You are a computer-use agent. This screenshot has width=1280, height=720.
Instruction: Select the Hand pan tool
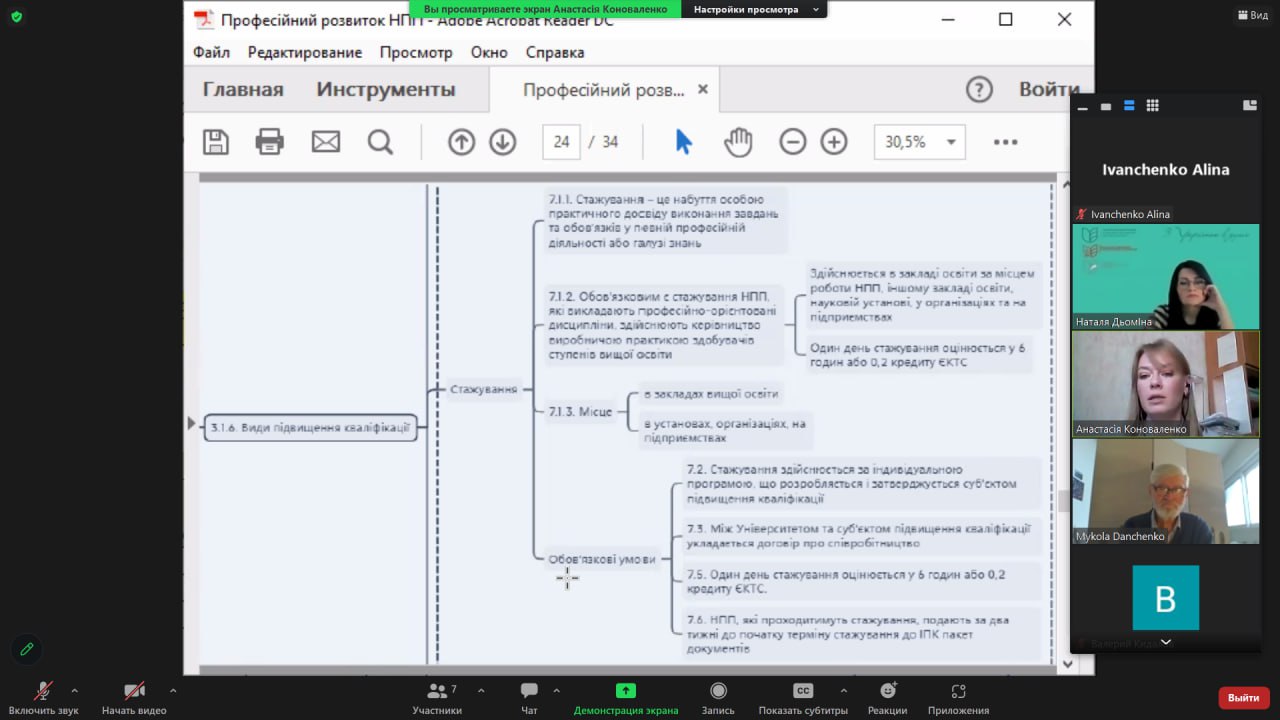point(738,142)
